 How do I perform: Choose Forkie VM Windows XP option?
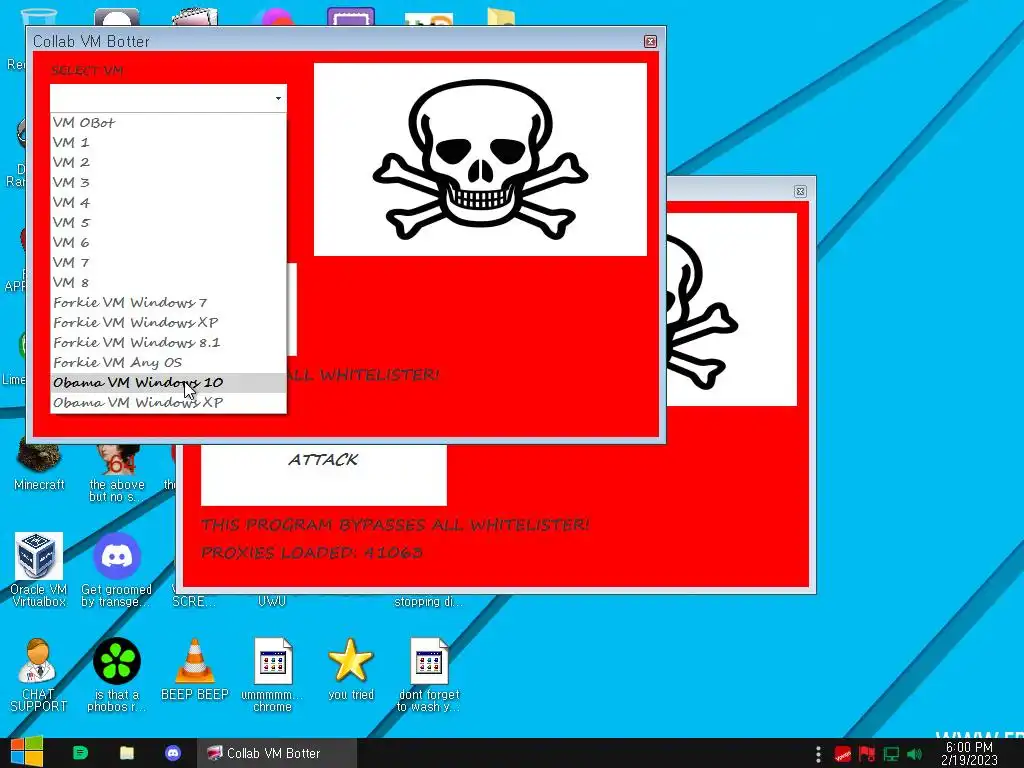[168, 322]
